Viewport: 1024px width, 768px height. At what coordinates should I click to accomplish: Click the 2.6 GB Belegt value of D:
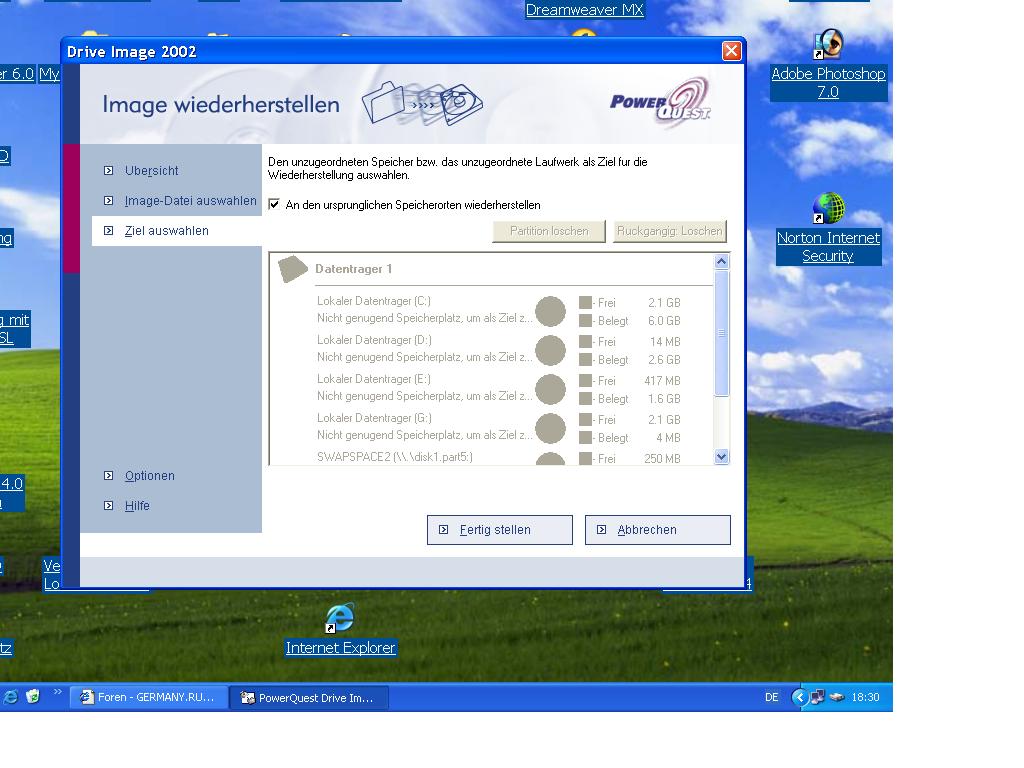[664, 360]
